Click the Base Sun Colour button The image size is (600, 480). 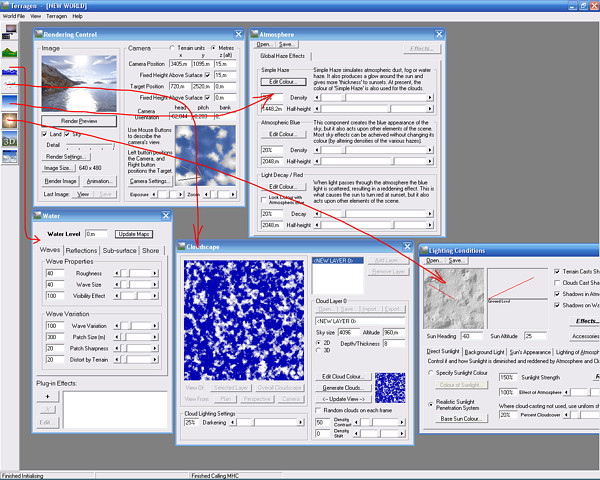(461, 418)
